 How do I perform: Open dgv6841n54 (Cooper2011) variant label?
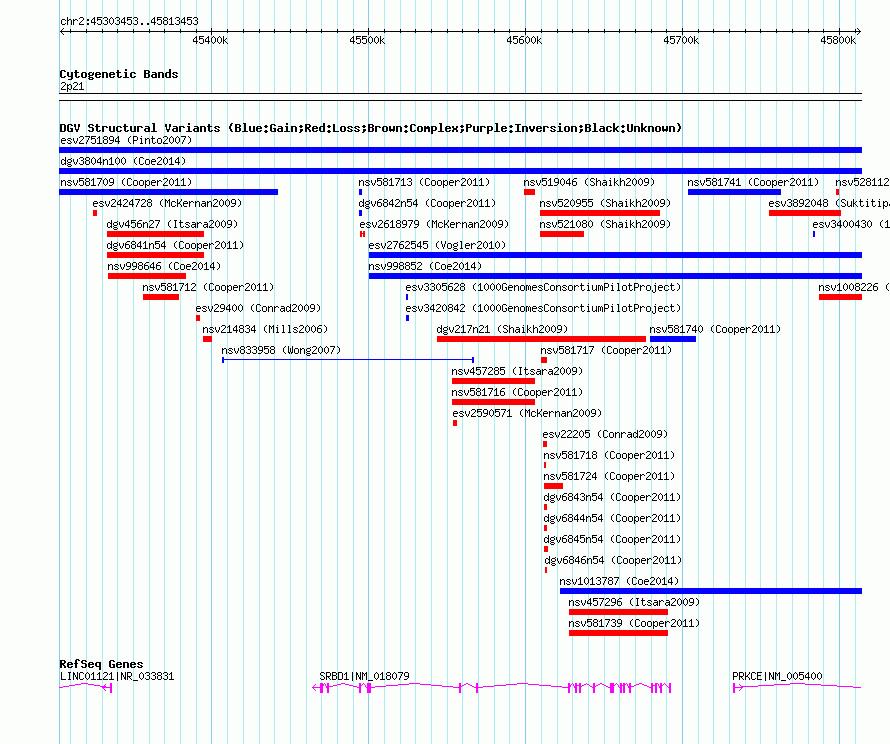(175, 245)
